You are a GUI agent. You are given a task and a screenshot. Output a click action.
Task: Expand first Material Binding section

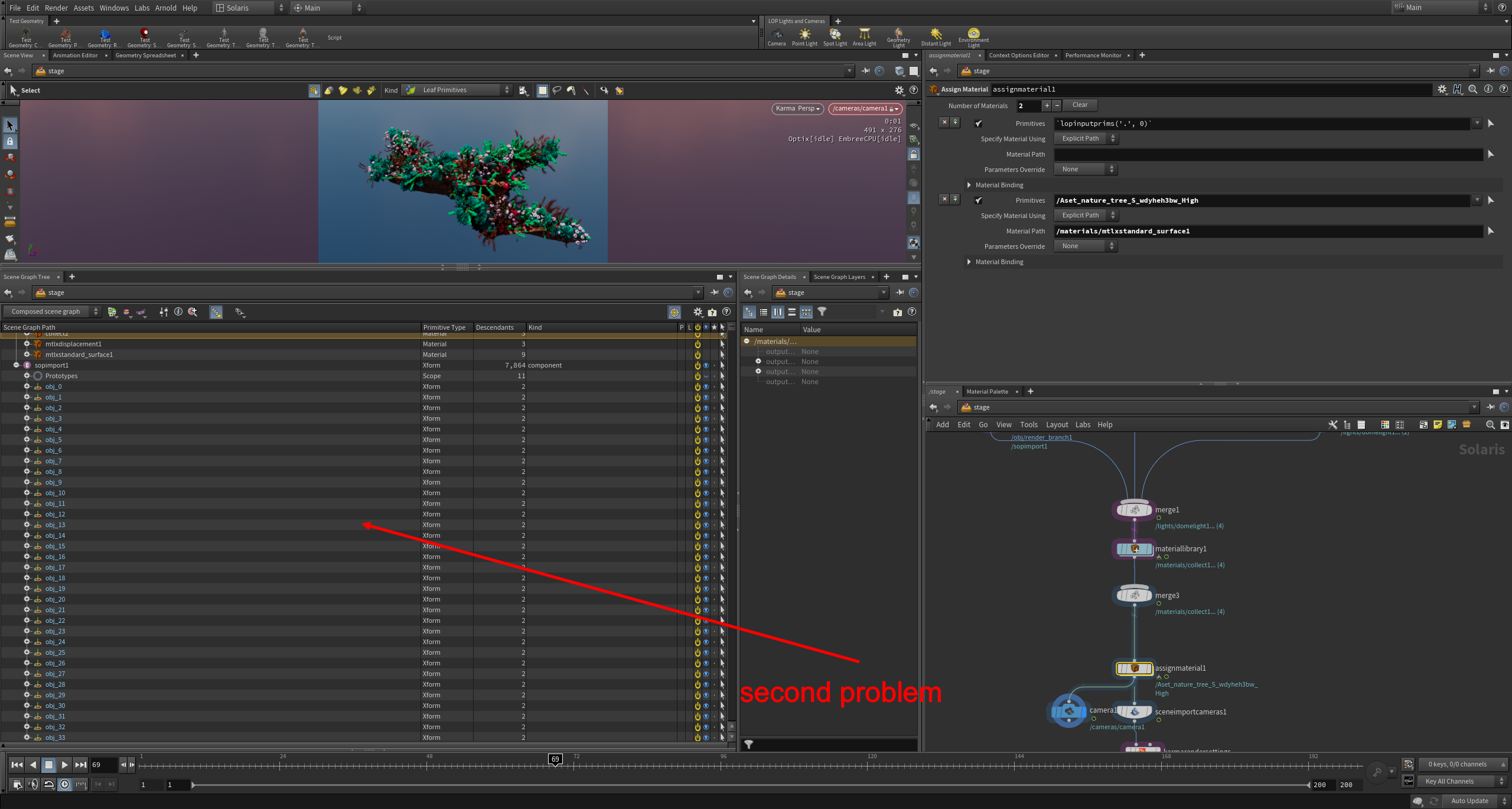[969, 185]
